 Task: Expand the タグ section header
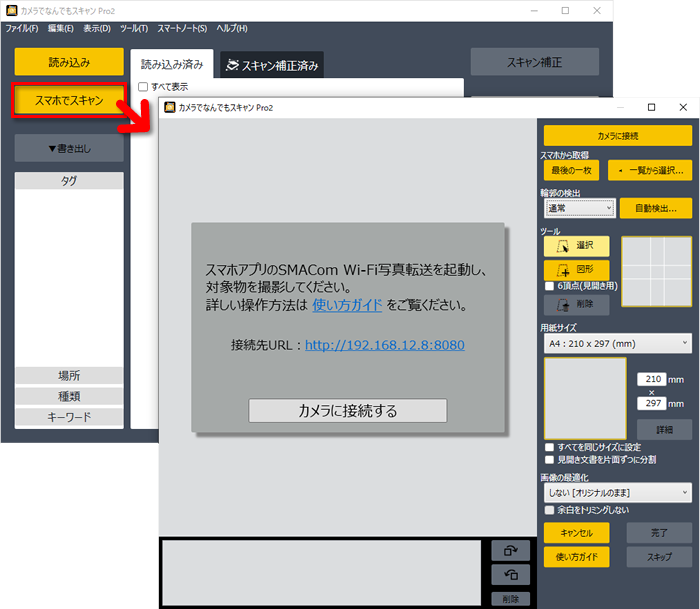(x=69, y=181)
